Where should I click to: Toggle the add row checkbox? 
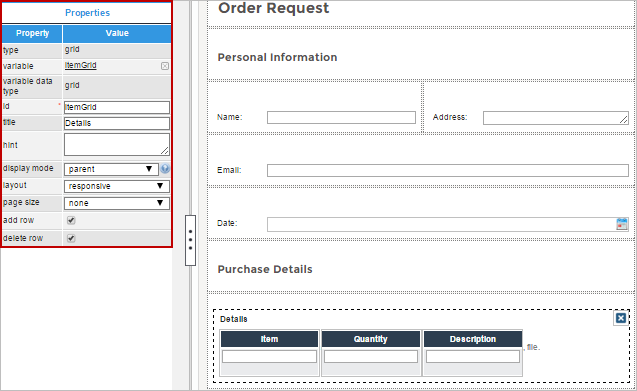coord(71,220)
